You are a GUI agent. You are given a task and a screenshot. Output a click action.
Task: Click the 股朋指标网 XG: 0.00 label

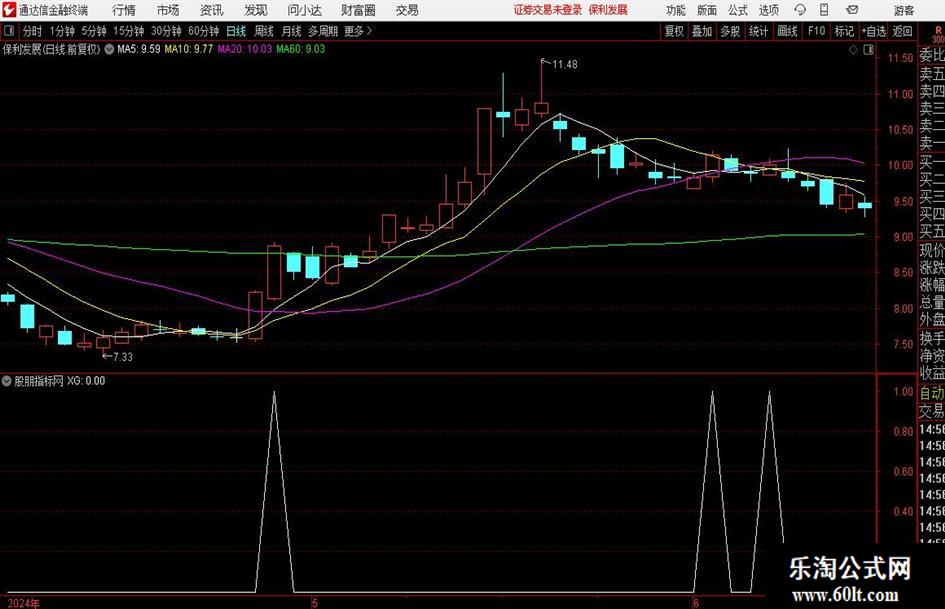coord(60,381)
